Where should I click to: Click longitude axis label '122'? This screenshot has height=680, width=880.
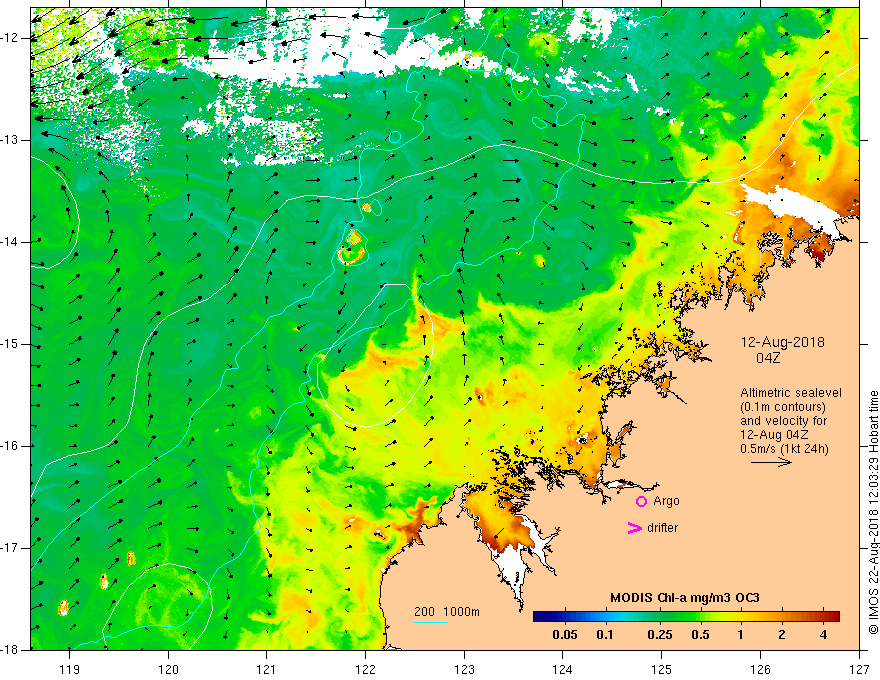click(x=365, y=669)
